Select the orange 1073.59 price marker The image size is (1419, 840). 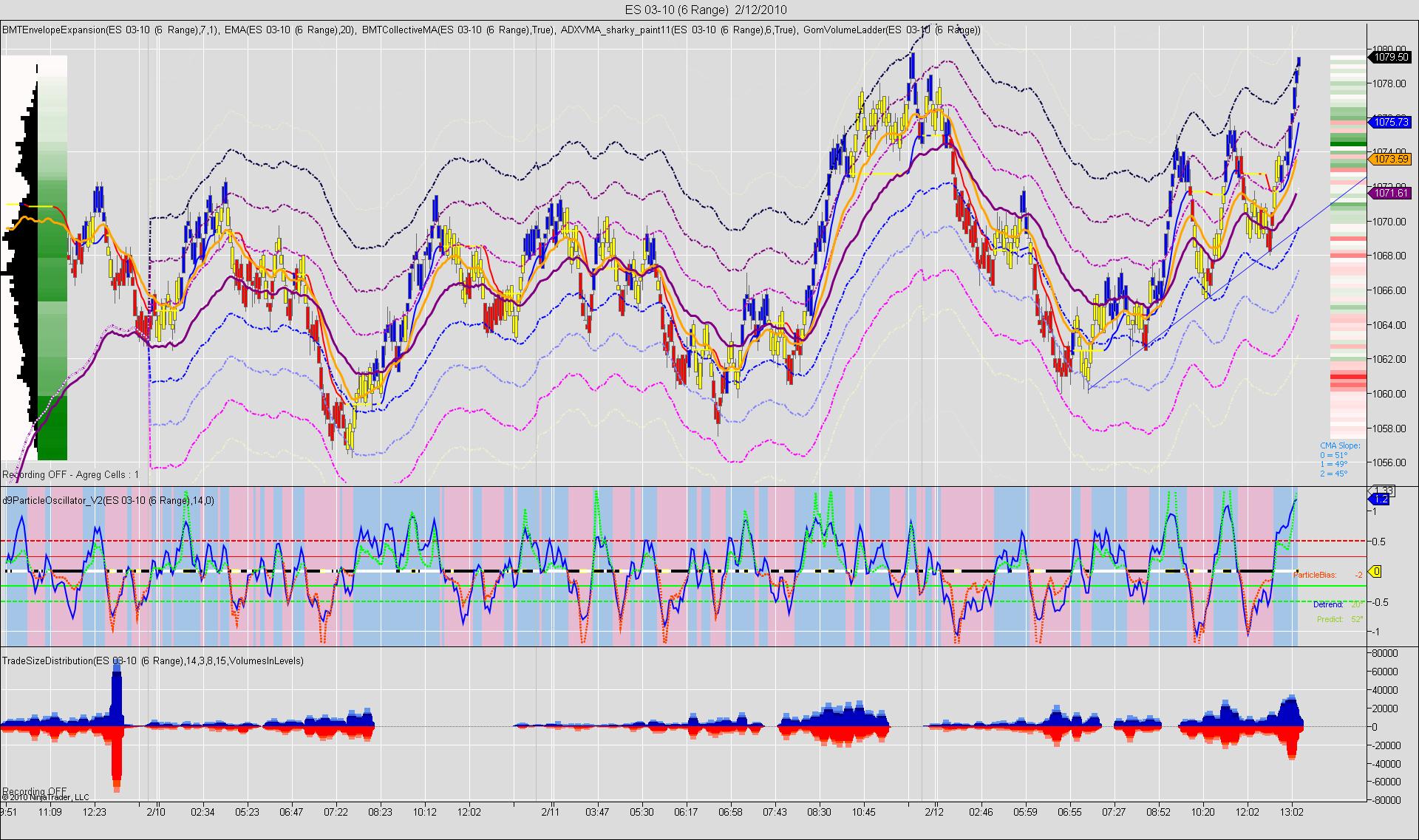tap(1391, 159)
